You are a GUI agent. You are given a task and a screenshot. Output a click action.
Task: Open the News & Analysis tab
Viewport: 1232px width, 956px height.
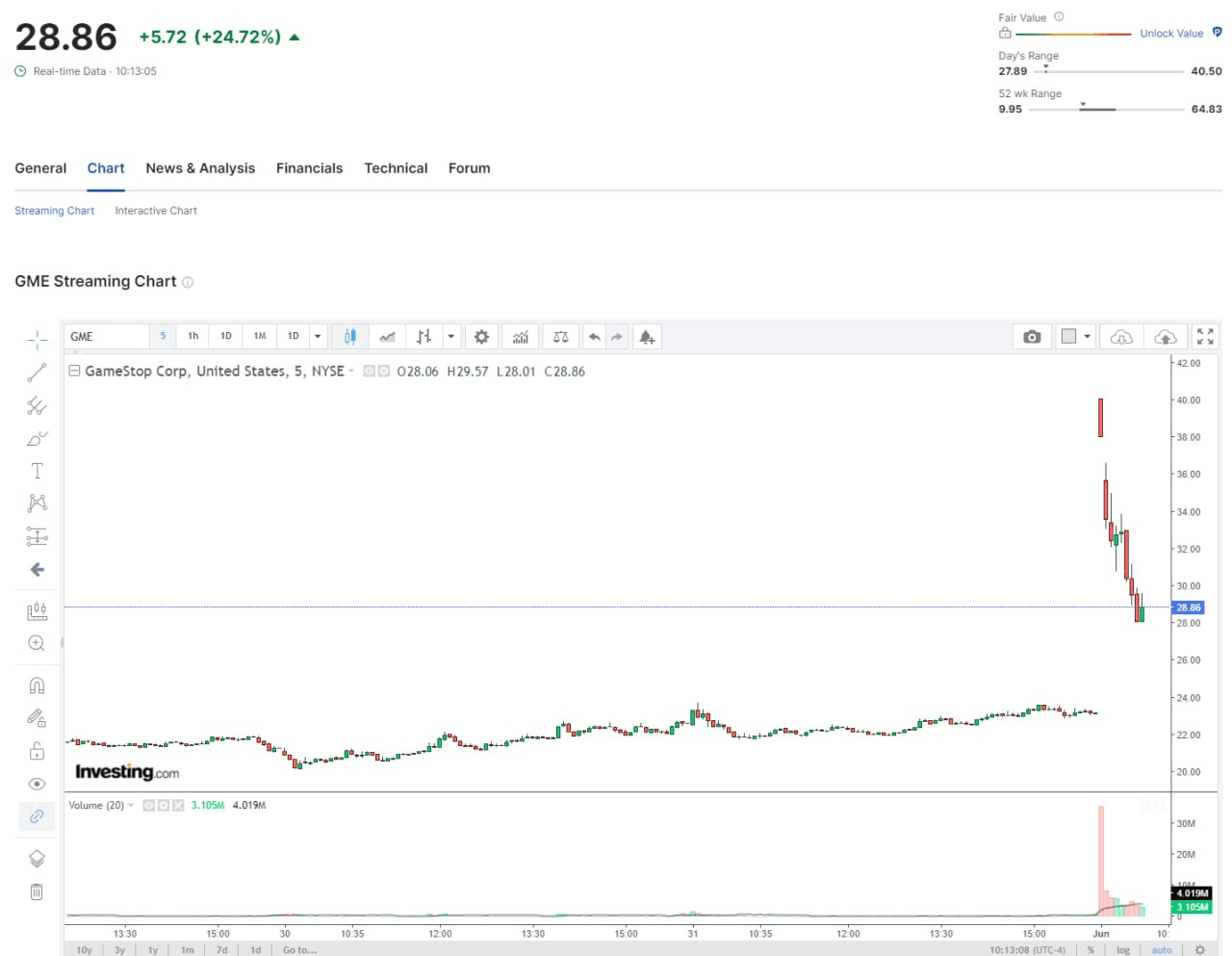[200, 168]
